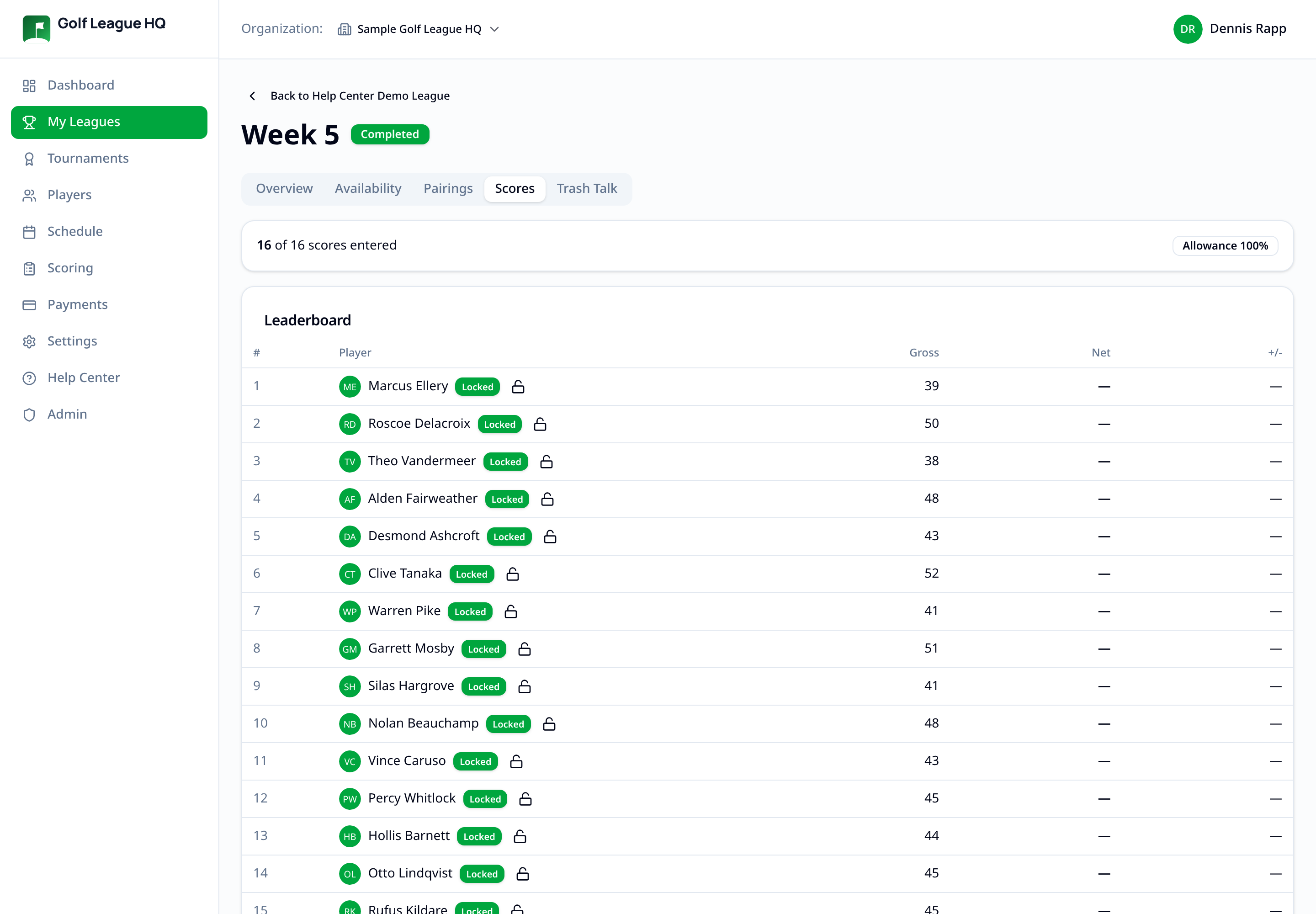Unlock Desmond Ashcroft's score
The width and height of the screenshot is (1316, 914).
tap(550, 537)
